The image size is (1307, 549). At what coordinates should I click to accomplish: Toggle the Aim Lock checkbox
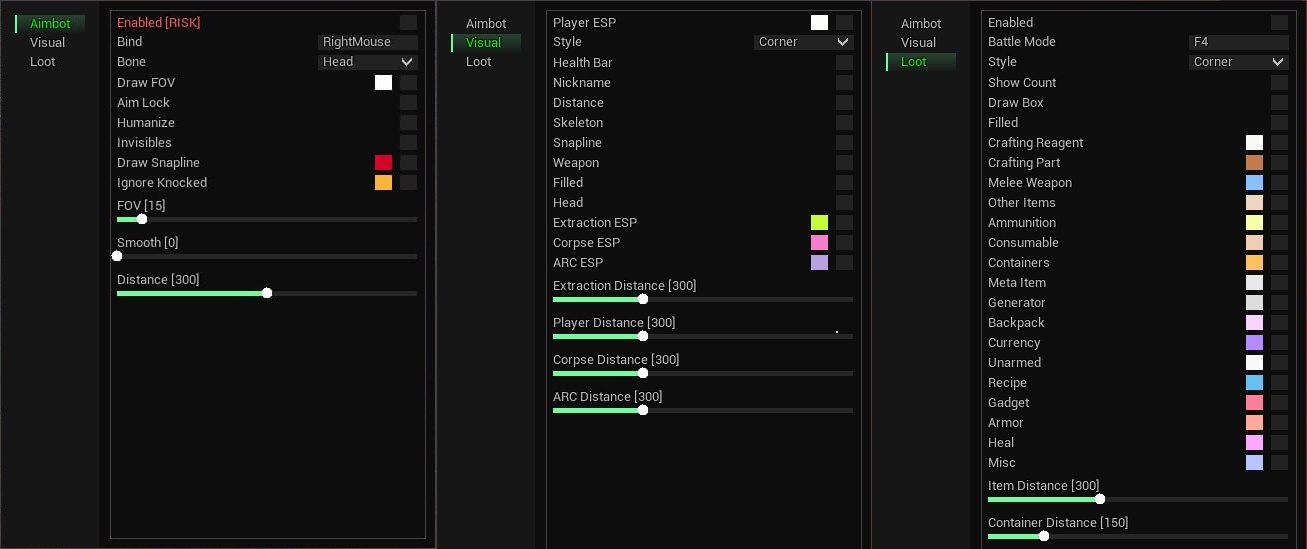[x=408, y=102]
